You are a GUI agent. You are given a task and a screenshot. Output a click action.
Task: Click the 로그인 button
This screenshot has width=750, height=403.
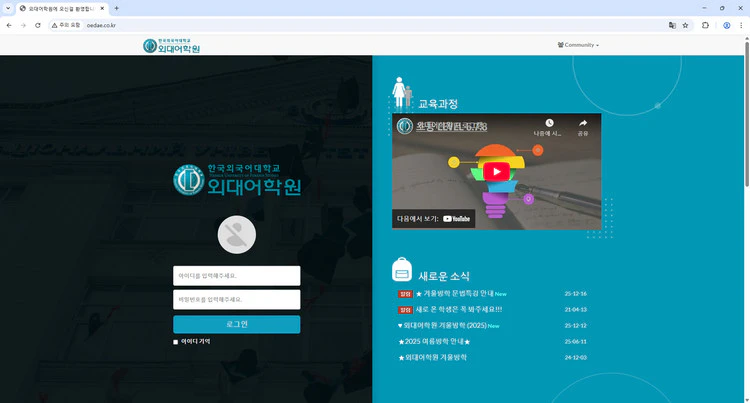click(x=236, y=324)
